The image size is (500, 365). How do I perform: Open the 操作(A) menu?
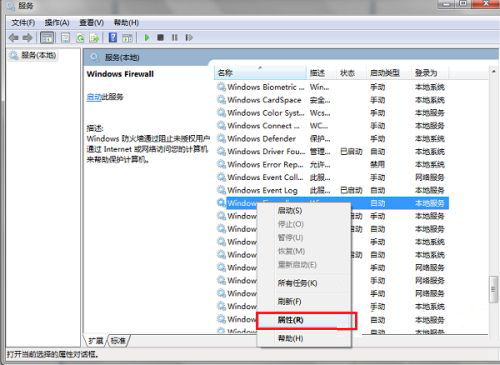pyautogui.click(x=57, y=23)
